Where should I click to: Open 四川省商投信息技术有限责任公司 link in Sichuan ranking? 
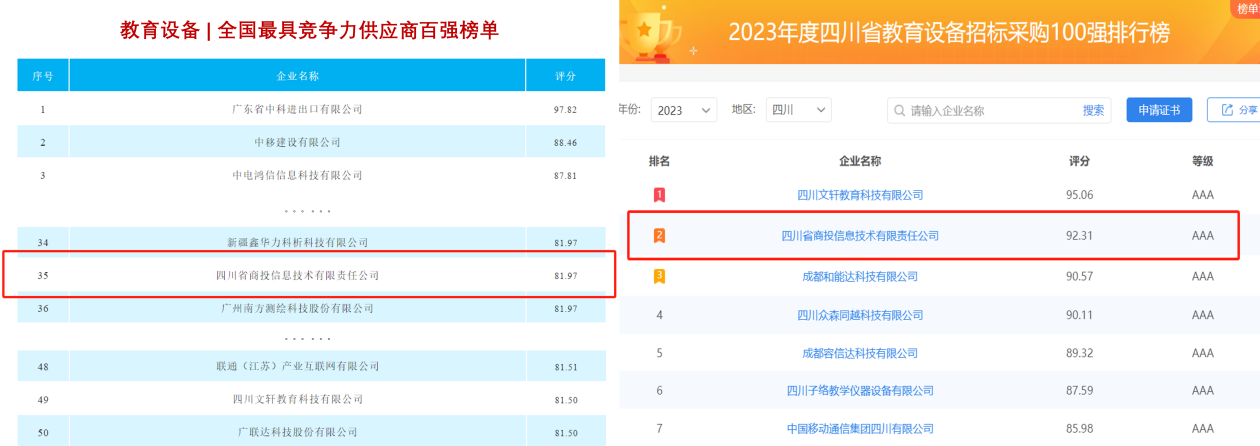point(860,236)
